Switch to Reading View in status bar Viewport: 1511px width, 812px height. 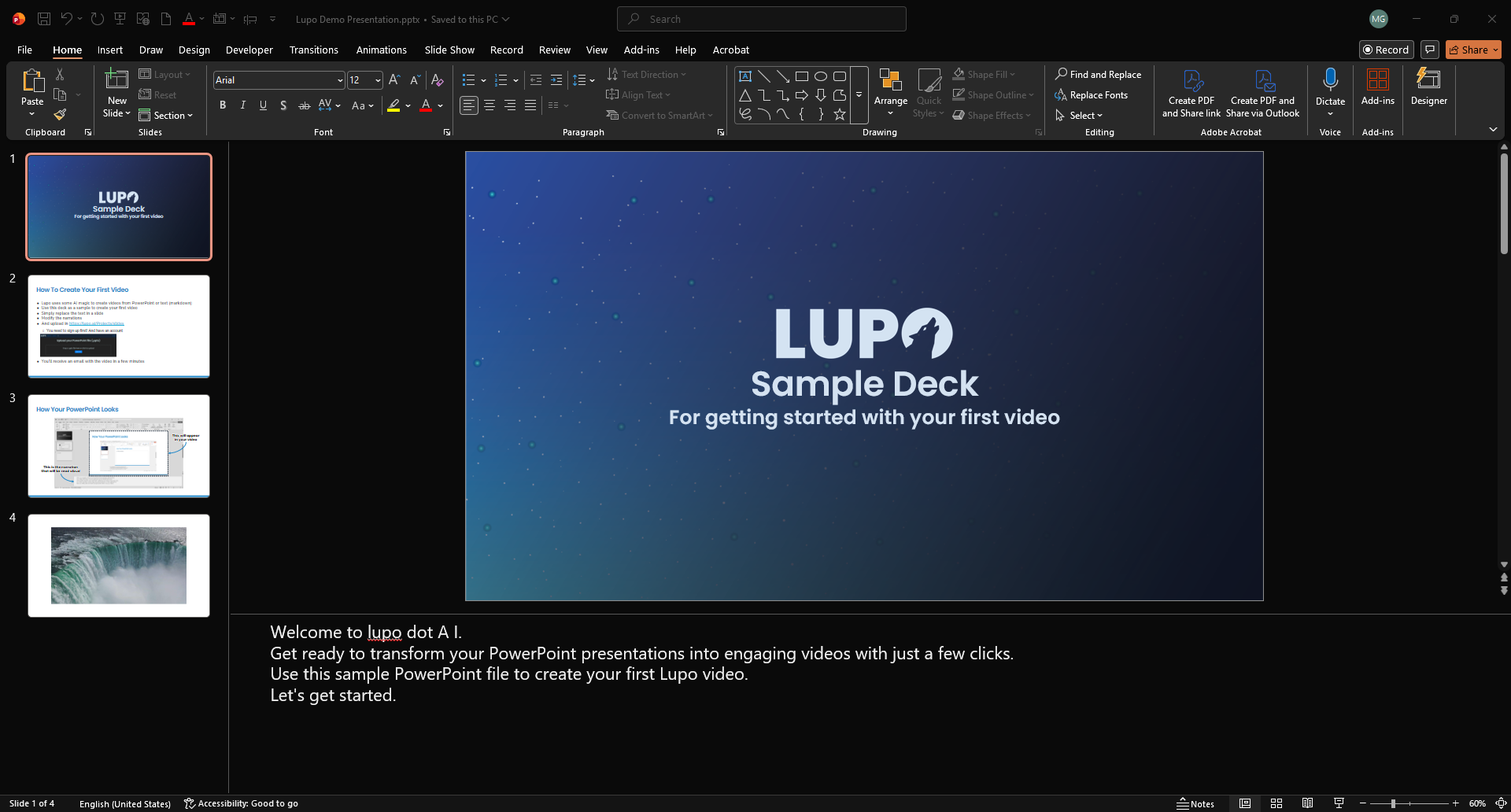(x=1307, y=803)
